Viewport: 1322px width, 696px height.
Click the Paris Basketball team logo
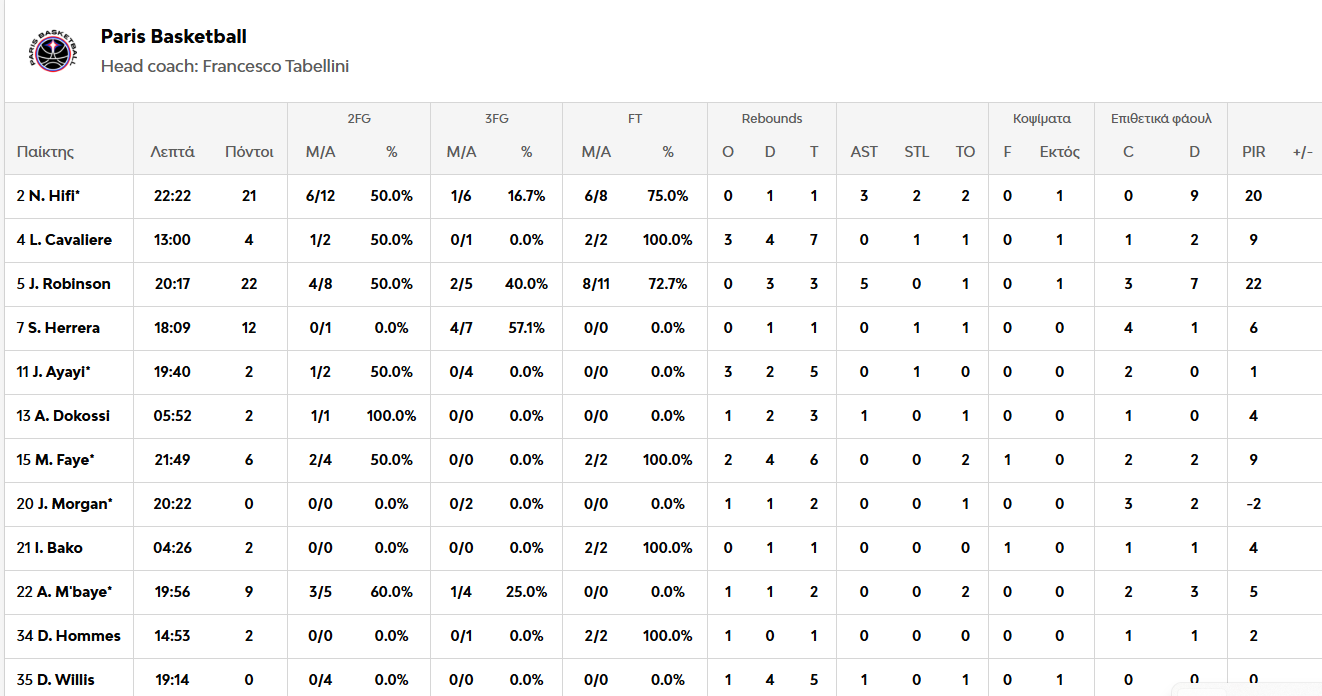point(53,50)
